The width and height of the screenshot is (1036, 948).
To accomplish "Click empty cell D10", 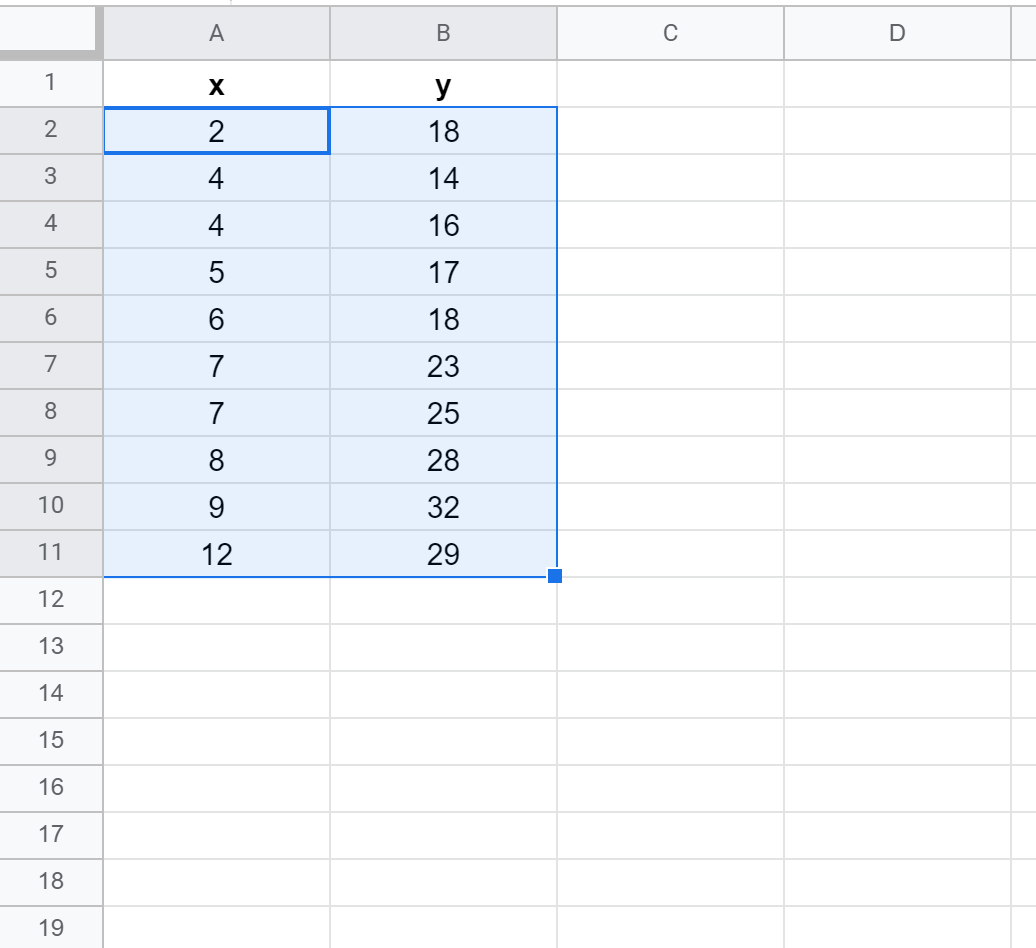I will (x=897, y=506).
